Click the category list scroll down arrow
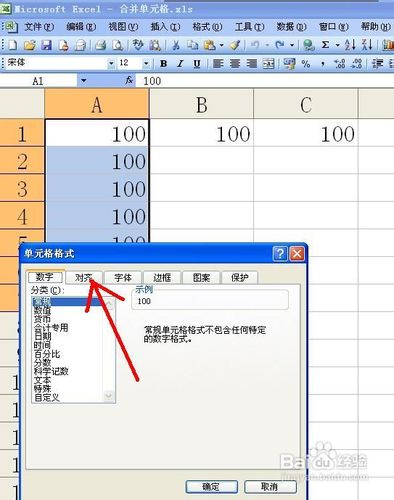The image size is (394, 500). click(x=108, y=396)
